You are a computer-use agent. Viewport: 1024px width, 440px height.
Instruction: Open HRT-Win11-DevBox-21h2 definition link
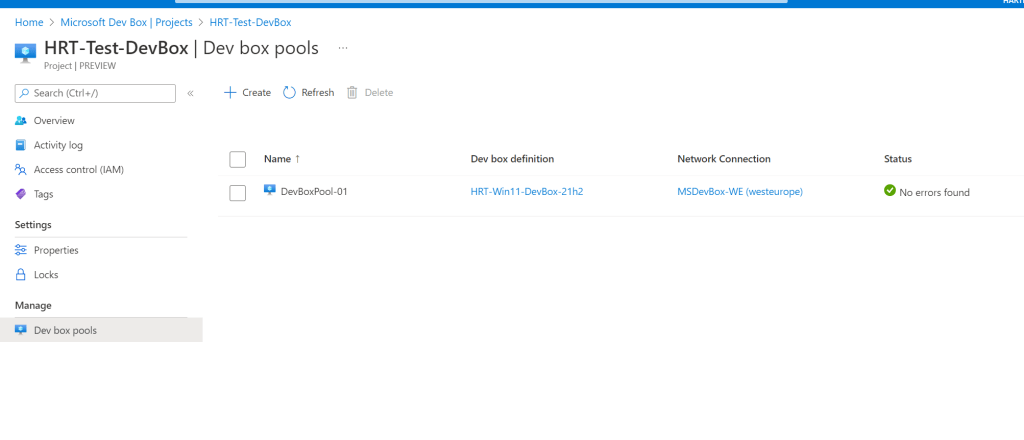pyautogui.click(x=527, y=192)
